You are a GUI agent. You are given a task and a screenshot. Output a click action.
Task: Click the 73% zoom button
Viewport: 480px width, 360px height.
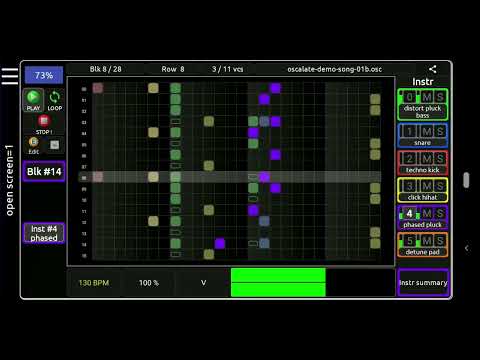44,75
